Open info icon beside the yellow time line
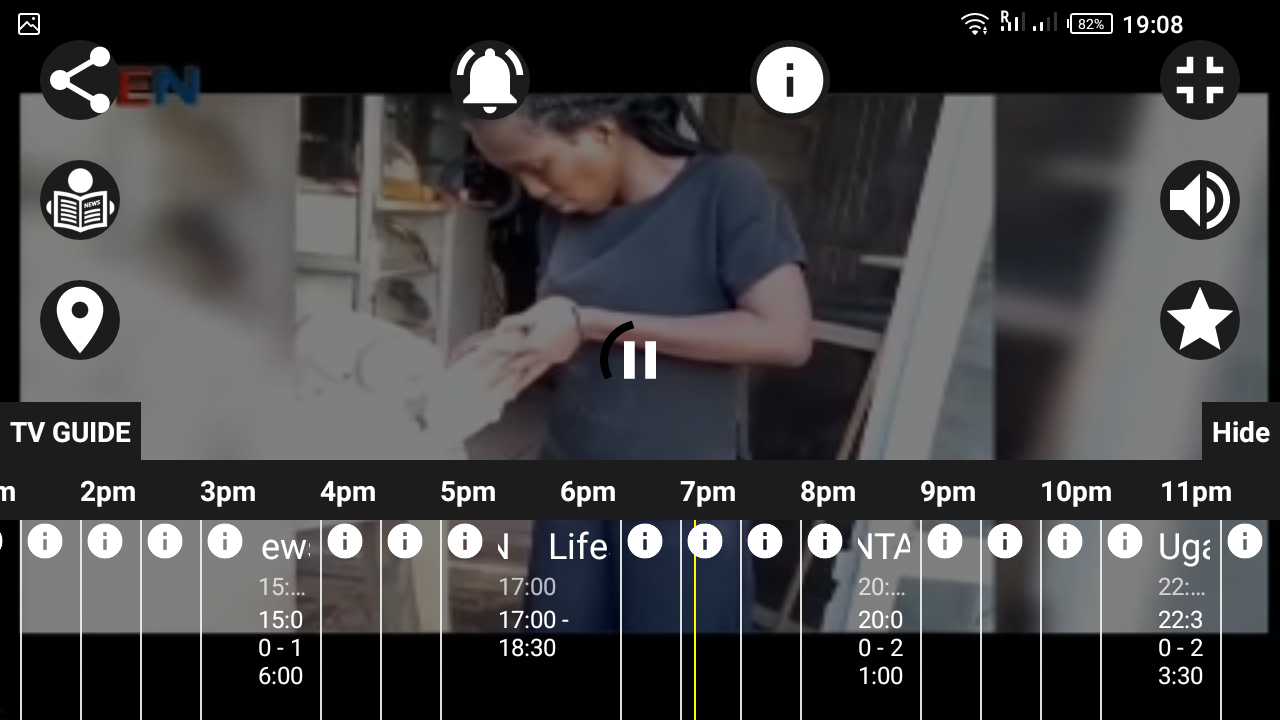Image resolution: width=1280 pixels, height=720 pixels. click(705, 541)
